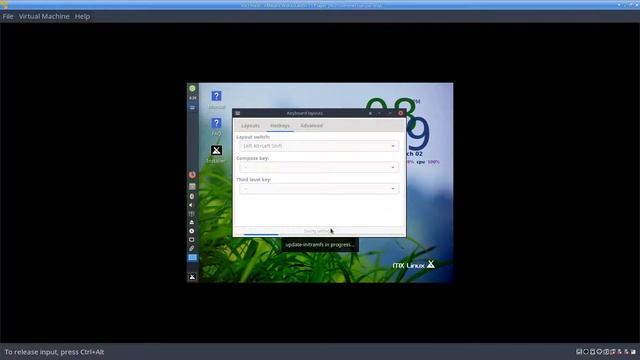Open Keyboard layouts window menu icon
Screen dimensions: 640x360
238,113
